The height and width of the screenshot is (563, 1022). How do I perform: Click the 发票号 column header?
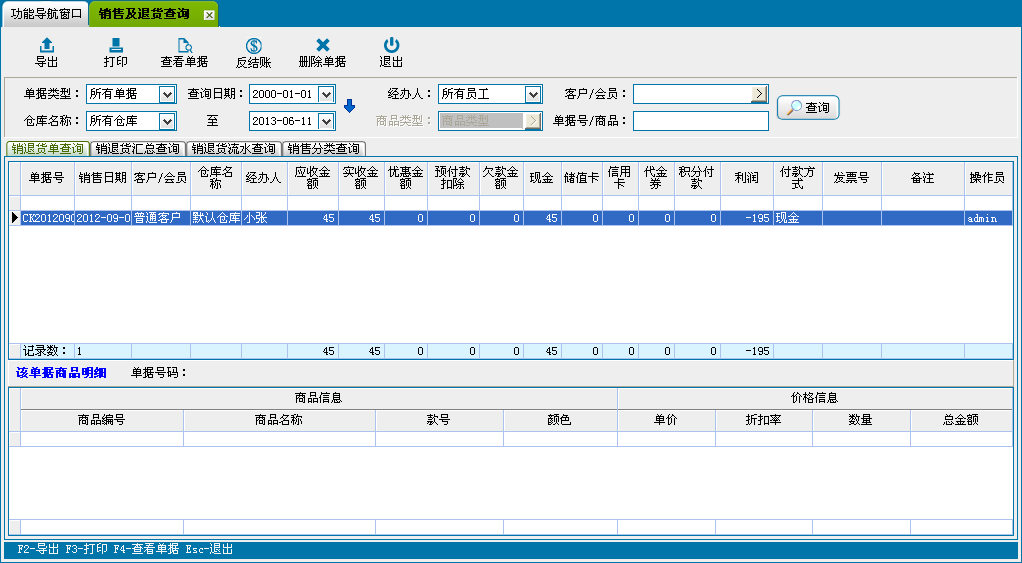tap(851, 178)
